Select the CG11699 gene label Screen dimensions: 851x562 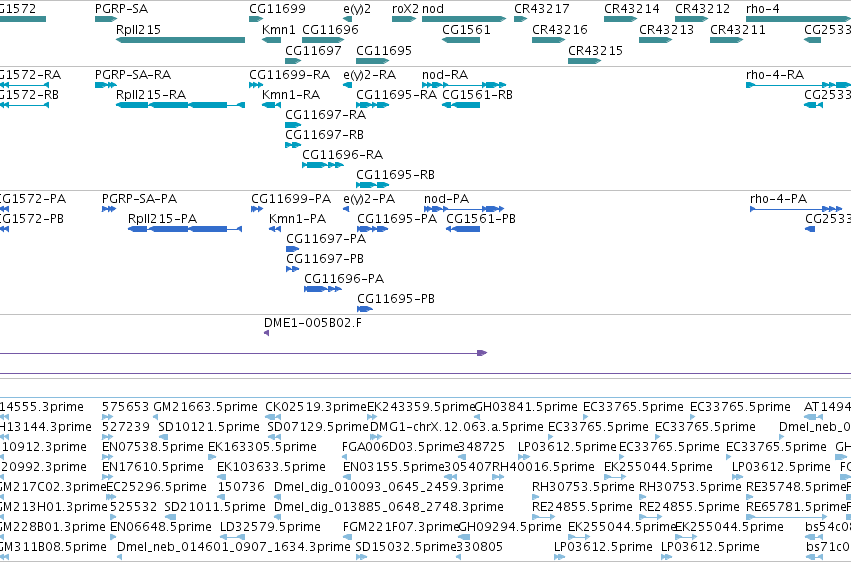coord(277,9)
